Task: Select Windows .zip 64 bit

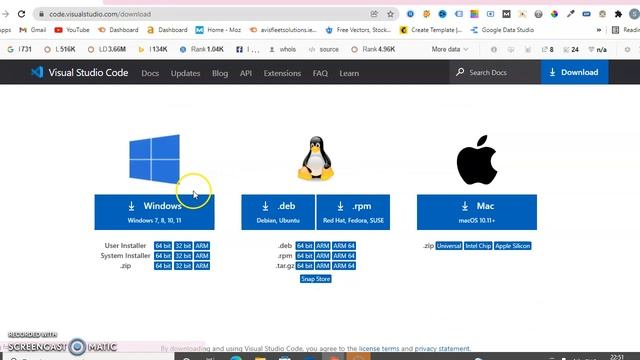Action: [163, 266]
